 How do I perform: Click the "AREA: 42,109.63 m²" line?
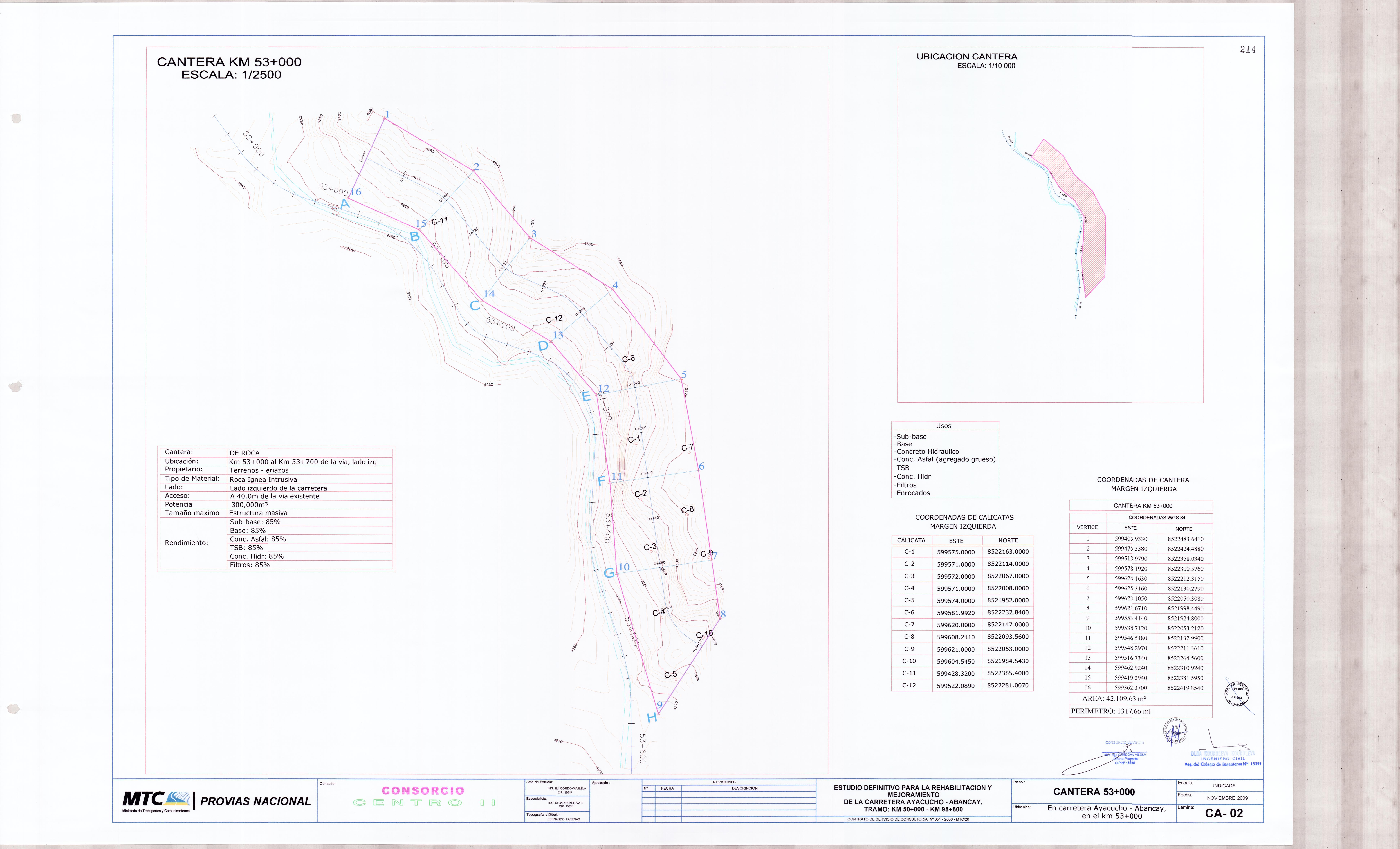point(1114,699)
